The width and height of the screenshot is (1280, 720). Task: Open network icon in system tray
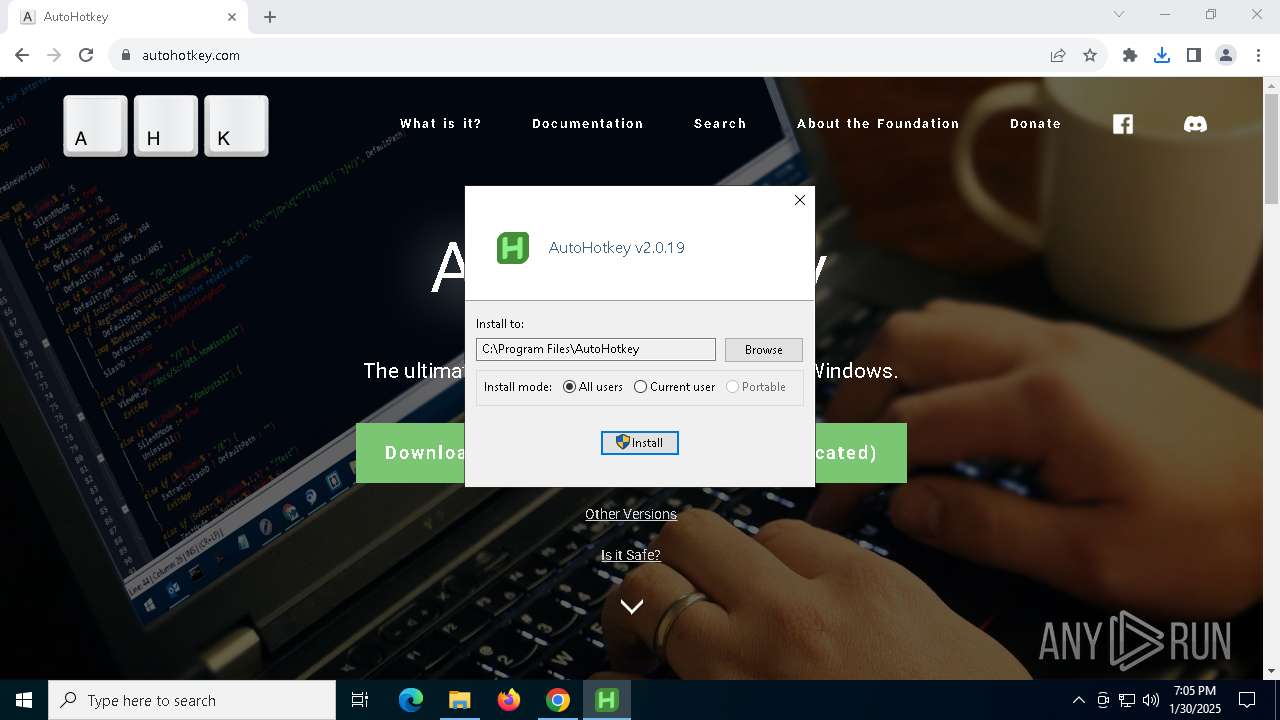1127,700
